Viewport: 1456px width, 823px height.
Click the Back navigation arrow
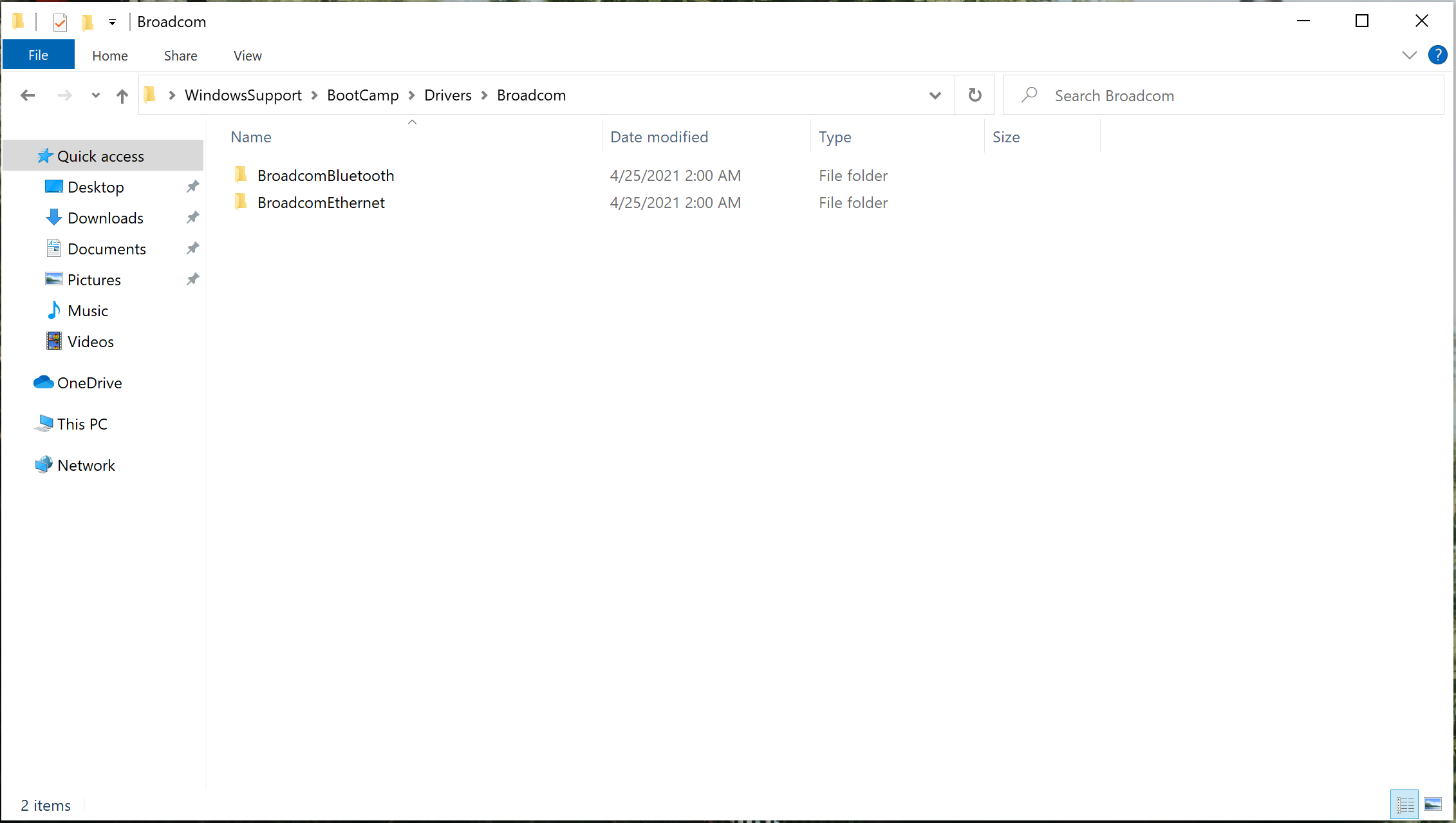click(28, 95)
